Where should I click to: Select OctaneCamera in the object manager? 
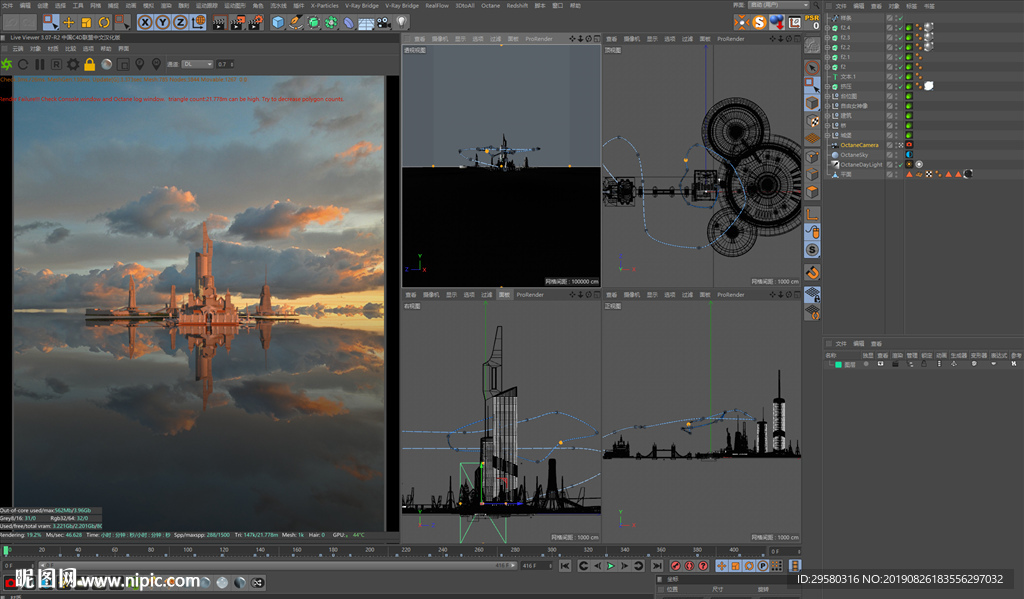tap(859, 145)
